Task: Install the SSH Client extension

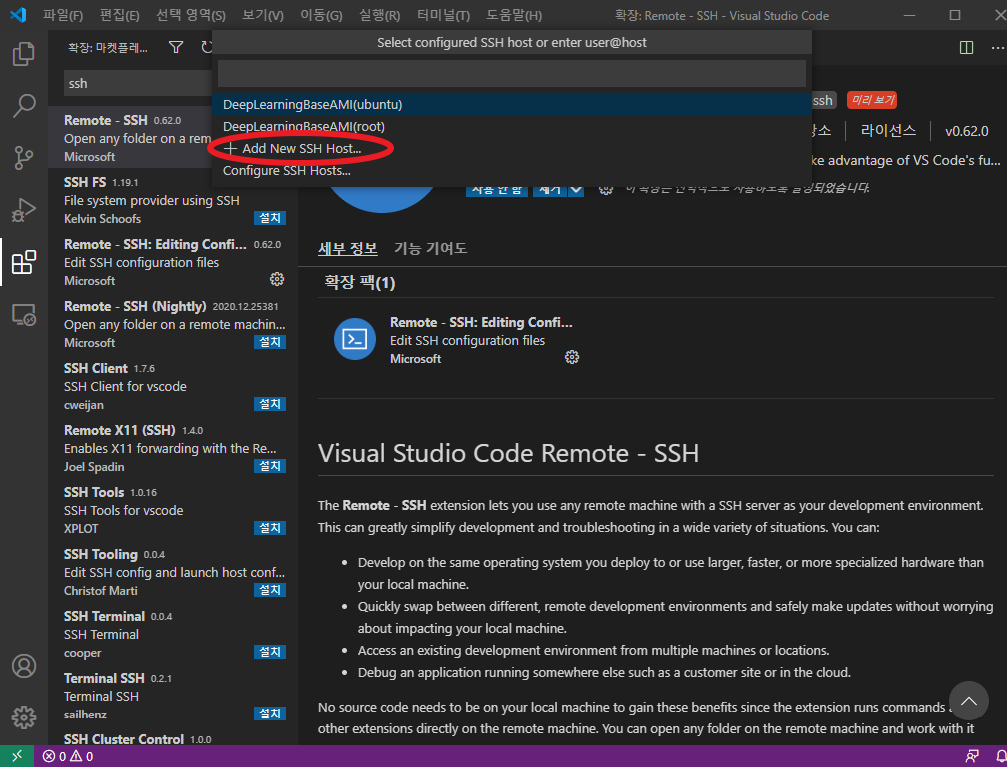Action: click(270, 404)
